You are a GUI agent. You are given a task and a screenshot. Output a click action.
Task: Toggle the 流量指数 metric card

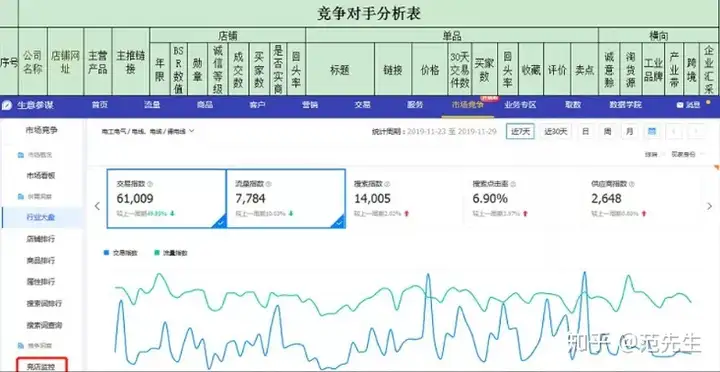[x=286, y=198]
